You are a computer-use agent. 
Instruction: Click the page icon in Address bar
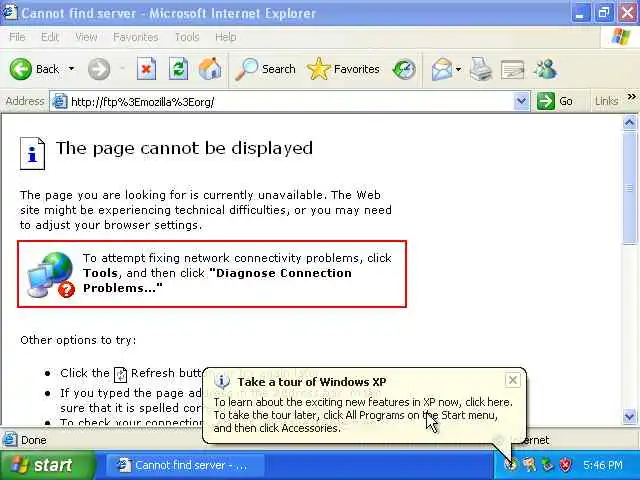(60, 101)
